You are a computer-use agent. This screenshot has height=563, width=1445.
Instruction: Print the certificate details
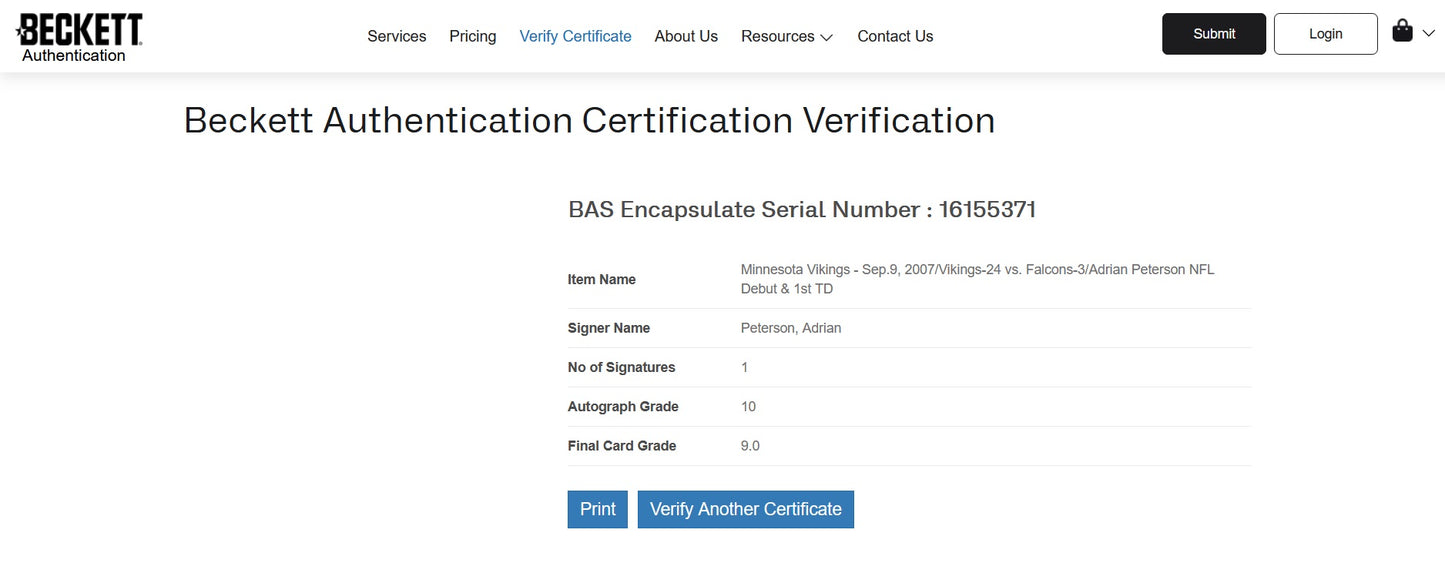(x=597, y=509)
